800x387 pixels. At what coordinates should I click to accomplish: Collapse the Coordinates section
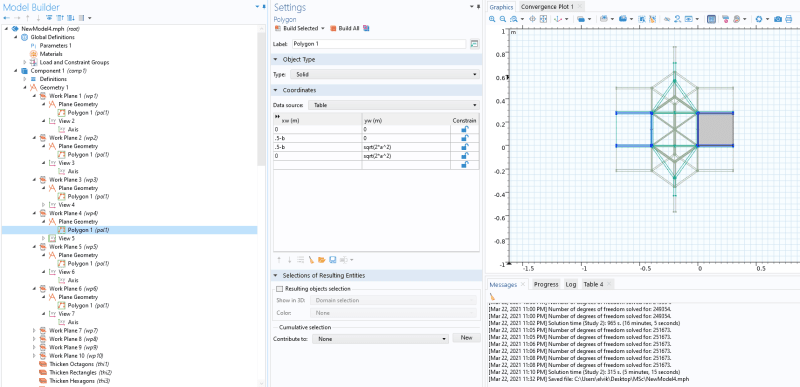[277, 90]
